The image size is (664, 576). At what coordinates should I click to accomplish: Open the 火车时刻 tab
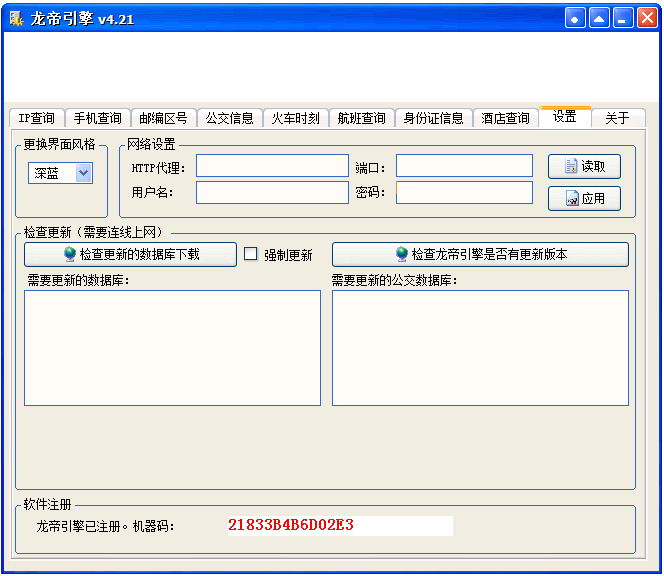click(x=296, y=118)
